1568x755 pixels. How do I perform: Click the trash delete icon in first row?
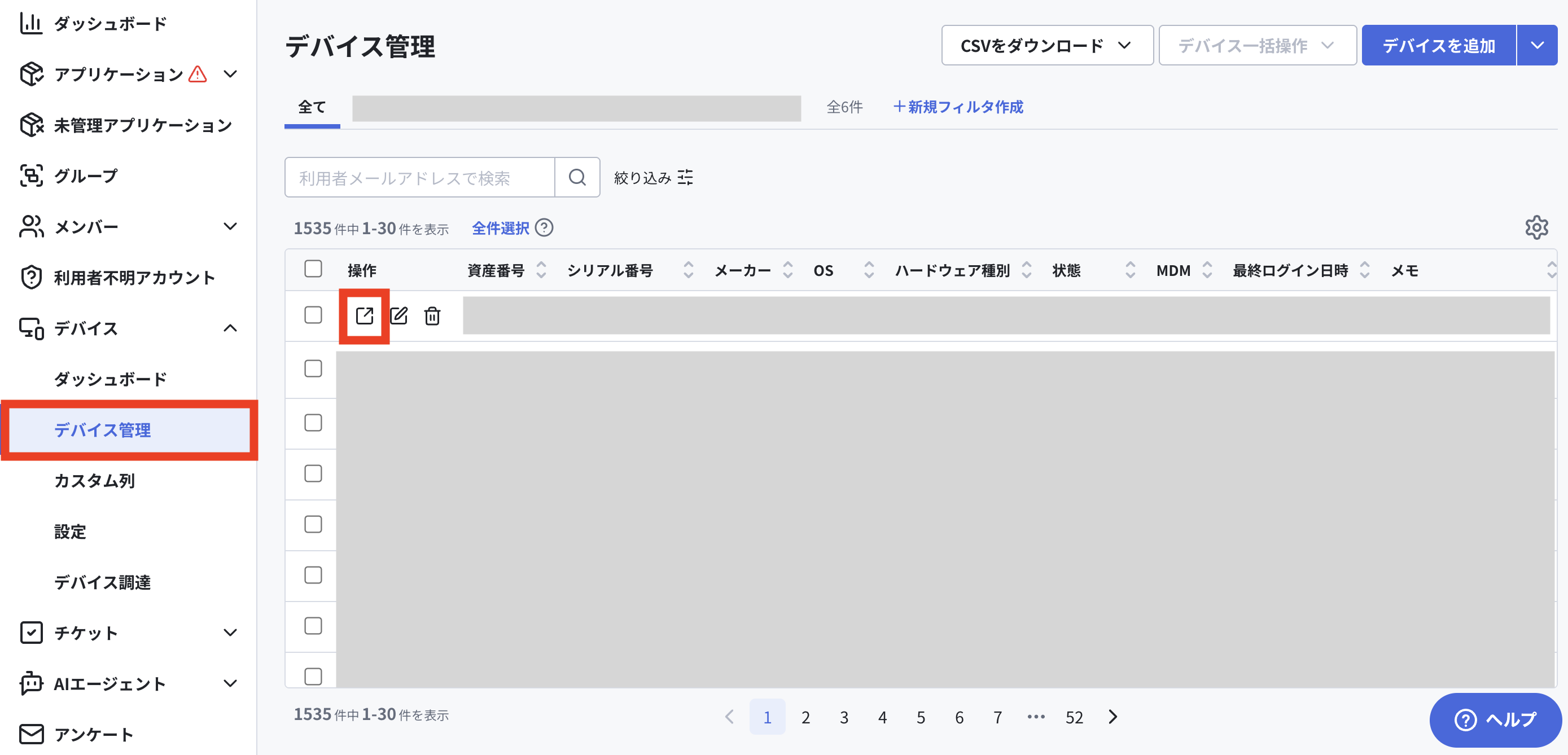point(432,316)
